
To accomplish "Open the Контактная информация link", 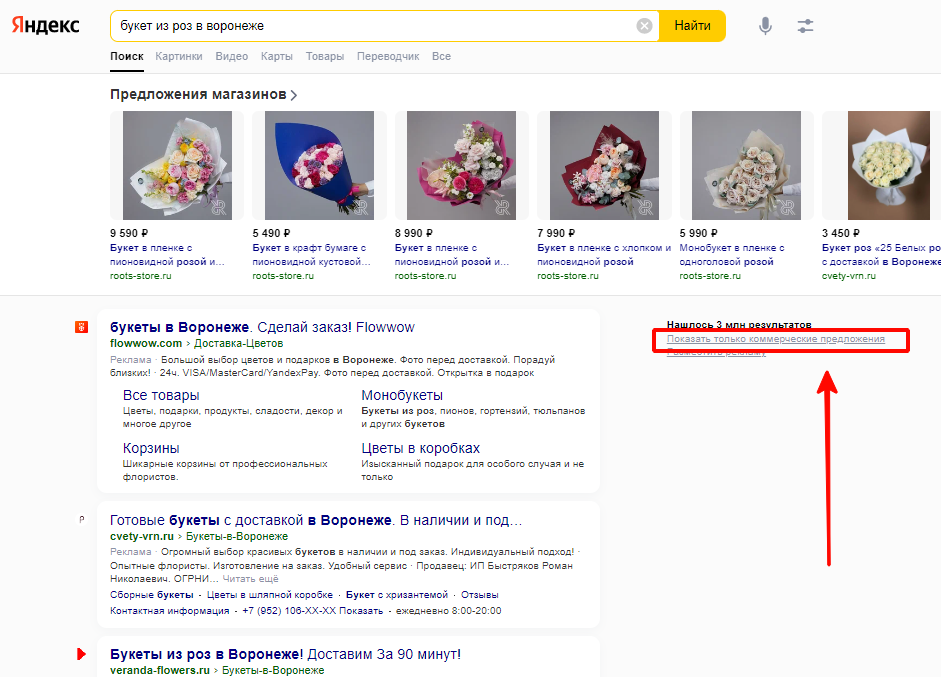I will click(169, 610).
